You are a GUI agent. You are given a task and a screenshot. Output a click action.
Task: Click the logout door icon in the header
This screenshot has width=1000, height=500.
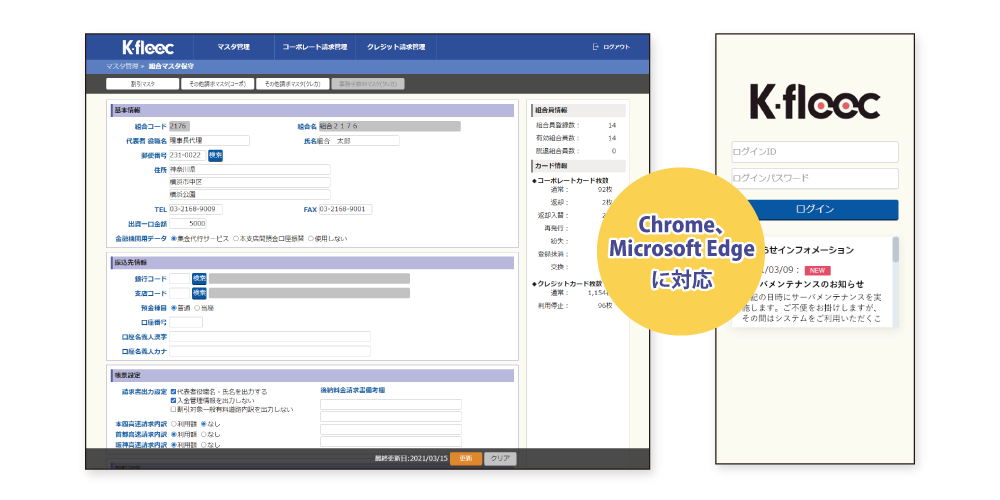tap(596, 47)
